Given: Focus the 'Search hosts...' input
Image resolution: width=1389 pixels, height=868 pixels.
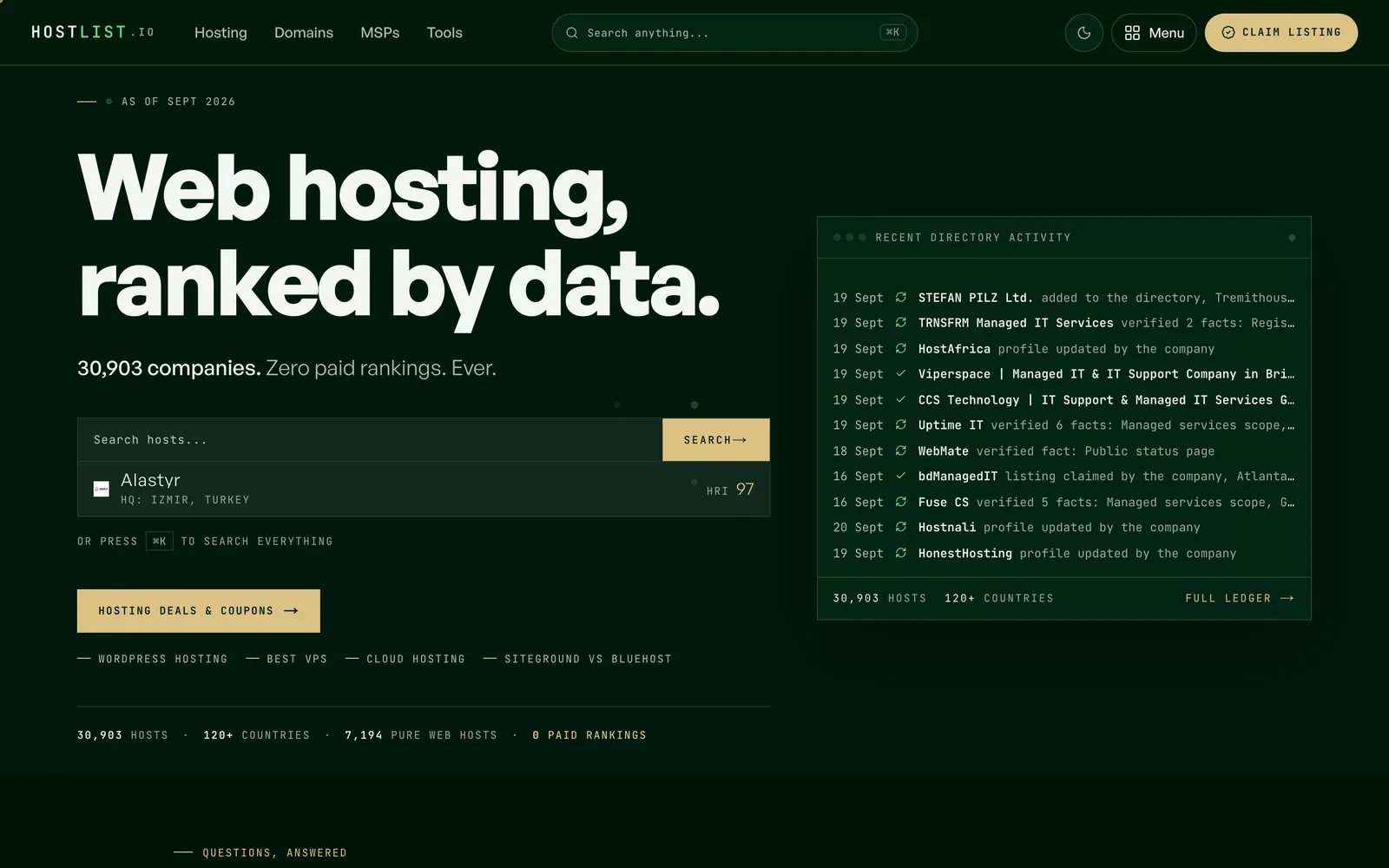Looking at the screenshot, I should [x=370, y=440].
